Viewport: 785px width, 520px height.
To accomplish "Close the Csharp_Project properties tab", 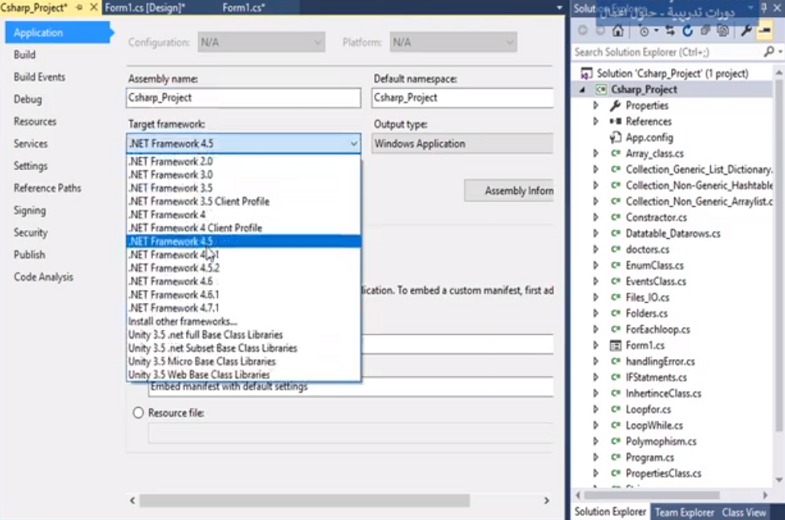I will click(94, 8).
